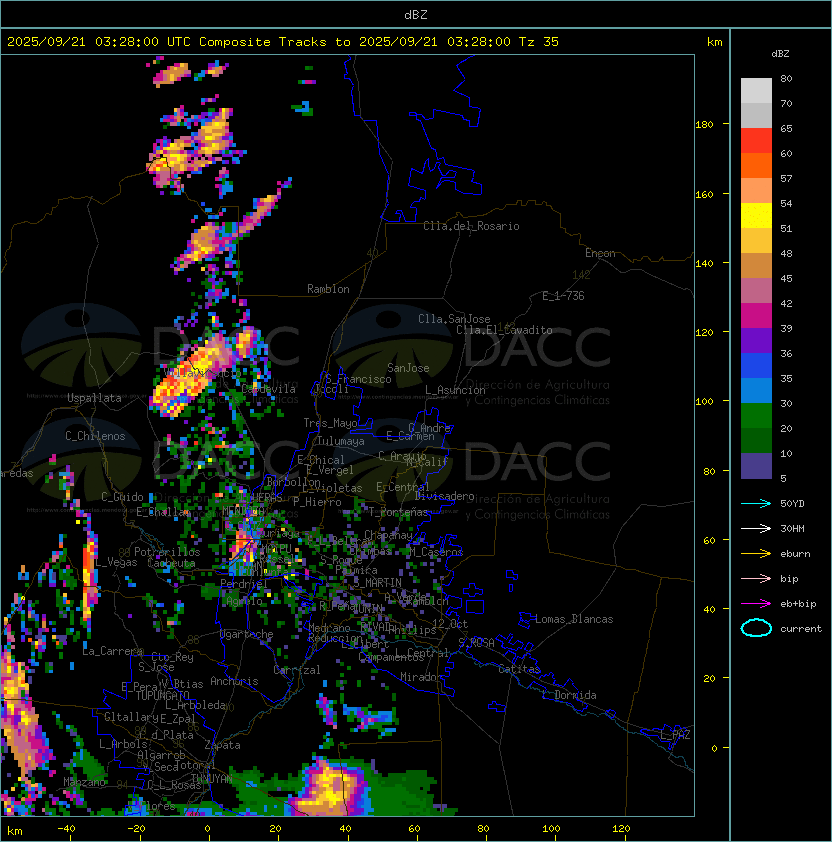Click the 'E_1-736' map label
The width and height of the screenshot is (832, 842).
pos(563,296)
